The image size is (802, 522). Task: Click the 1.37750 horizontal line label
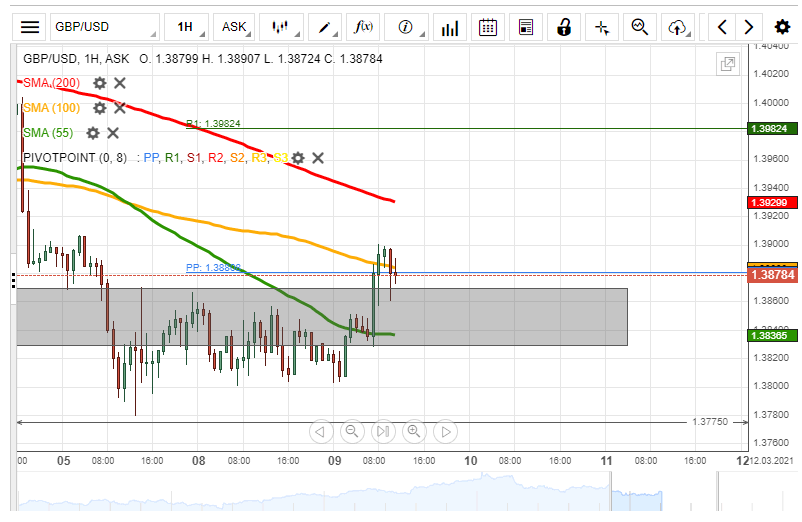pos(710,422)
